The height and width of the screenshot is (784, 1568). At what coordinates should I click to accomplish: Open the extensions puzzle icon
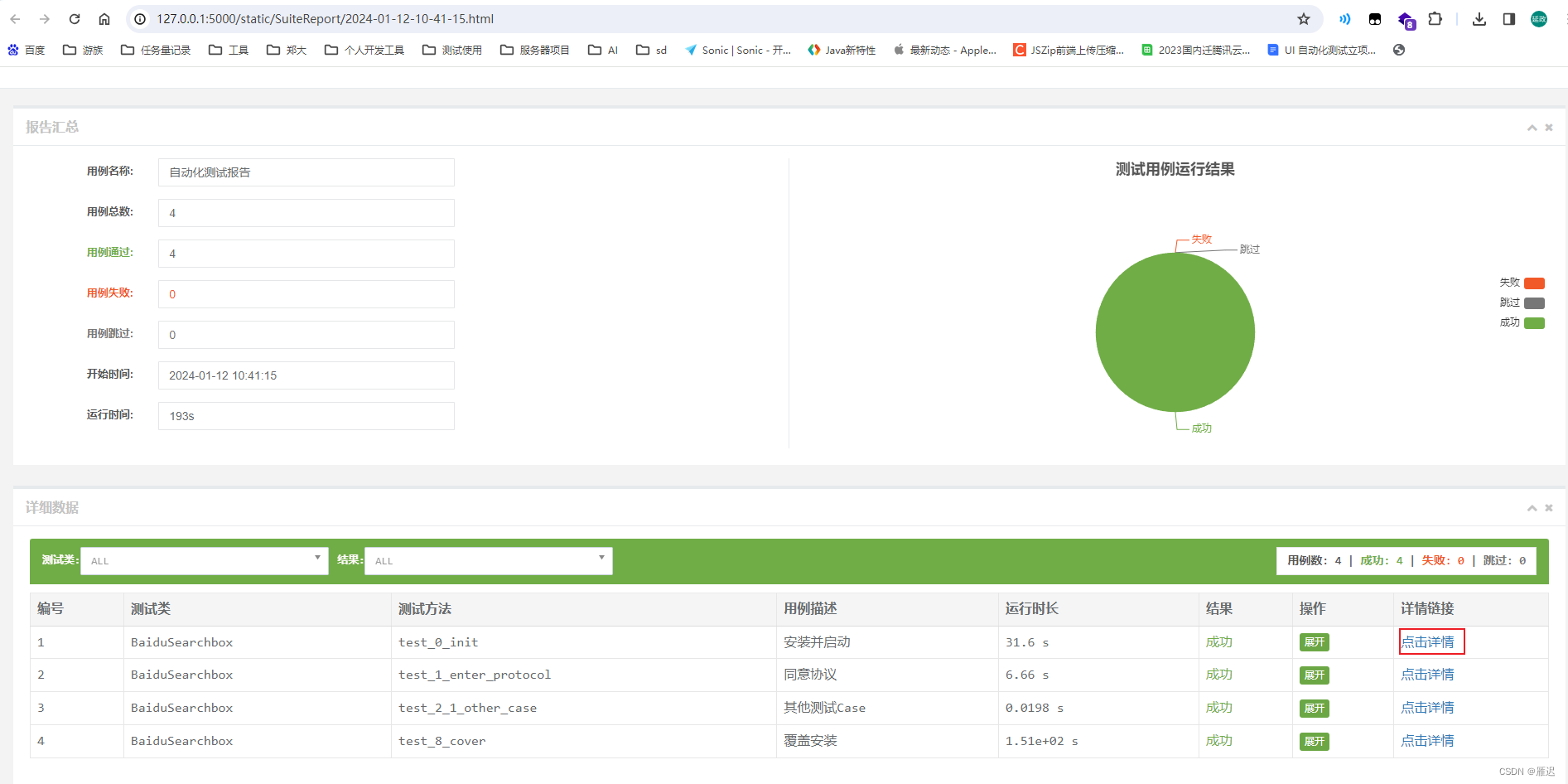tap(1435, 19)
